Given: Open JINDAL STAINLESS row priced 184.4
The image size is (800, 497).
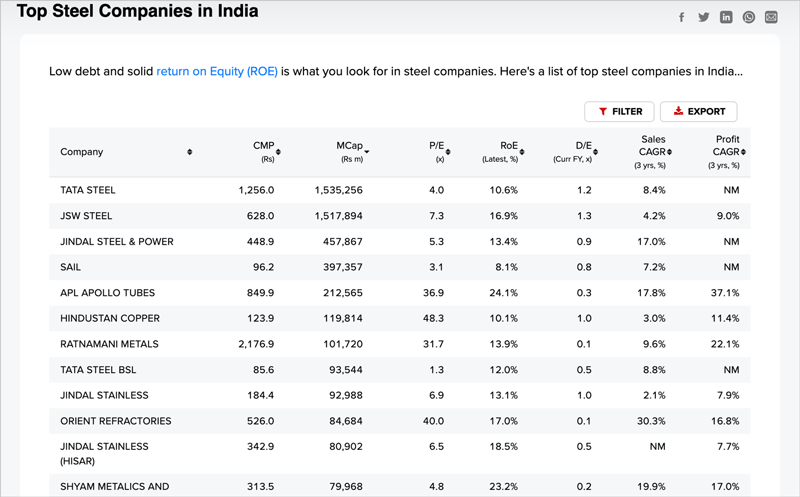Looking at the screenshot, I should coord(399,395).
